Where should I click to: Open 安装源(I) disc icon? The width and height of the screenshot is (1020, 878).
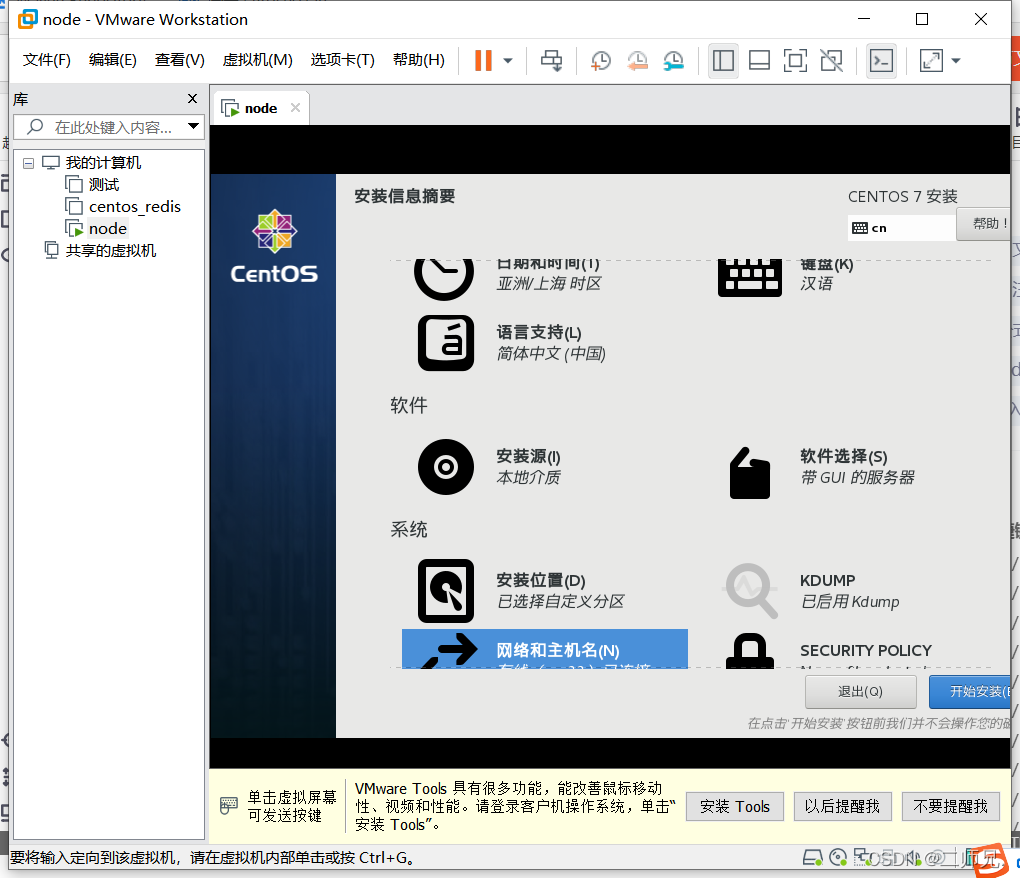[446, 467]
